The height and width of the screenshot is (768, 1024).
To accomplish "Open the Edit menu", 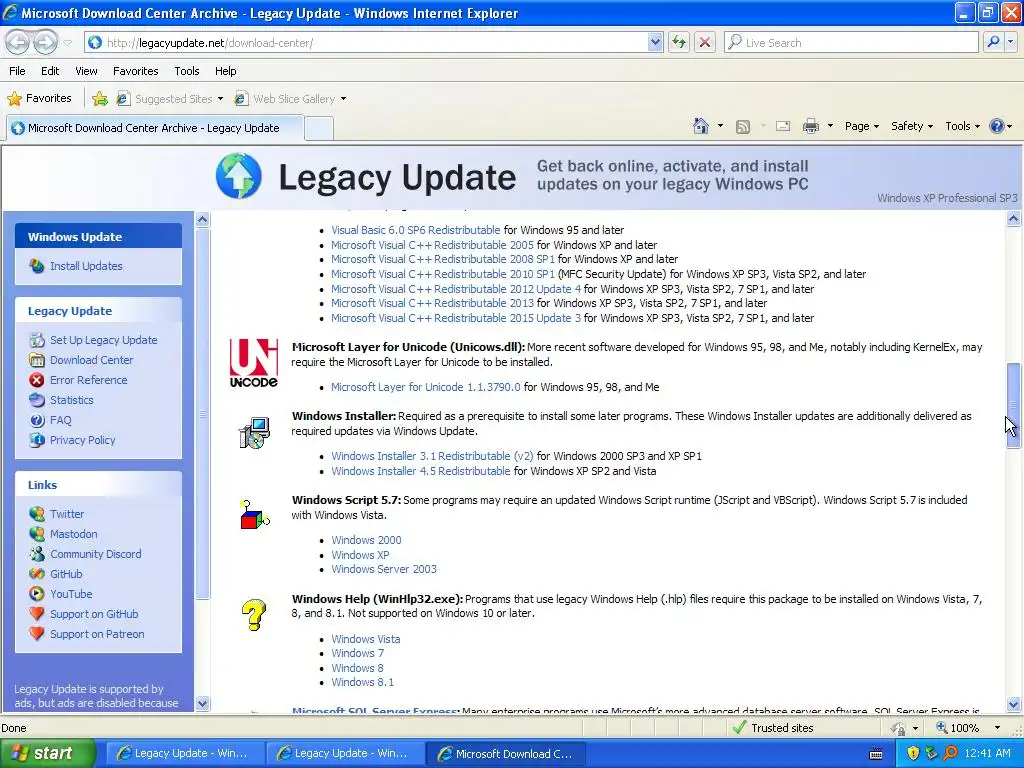I will pyautogui.click(x=50, y=71).
